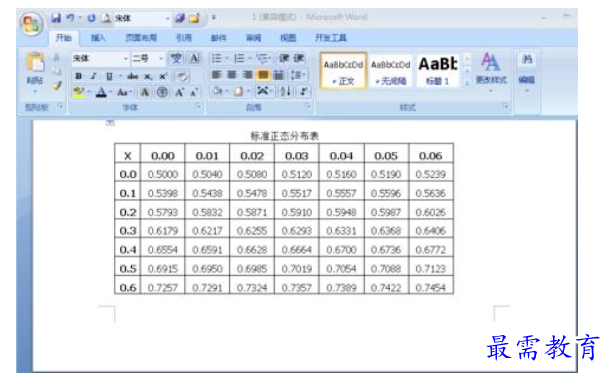The height and width of the screenshot is (379, 608).
Task: Open the Change Case Aa menu
Action: [x=123, y=92]
